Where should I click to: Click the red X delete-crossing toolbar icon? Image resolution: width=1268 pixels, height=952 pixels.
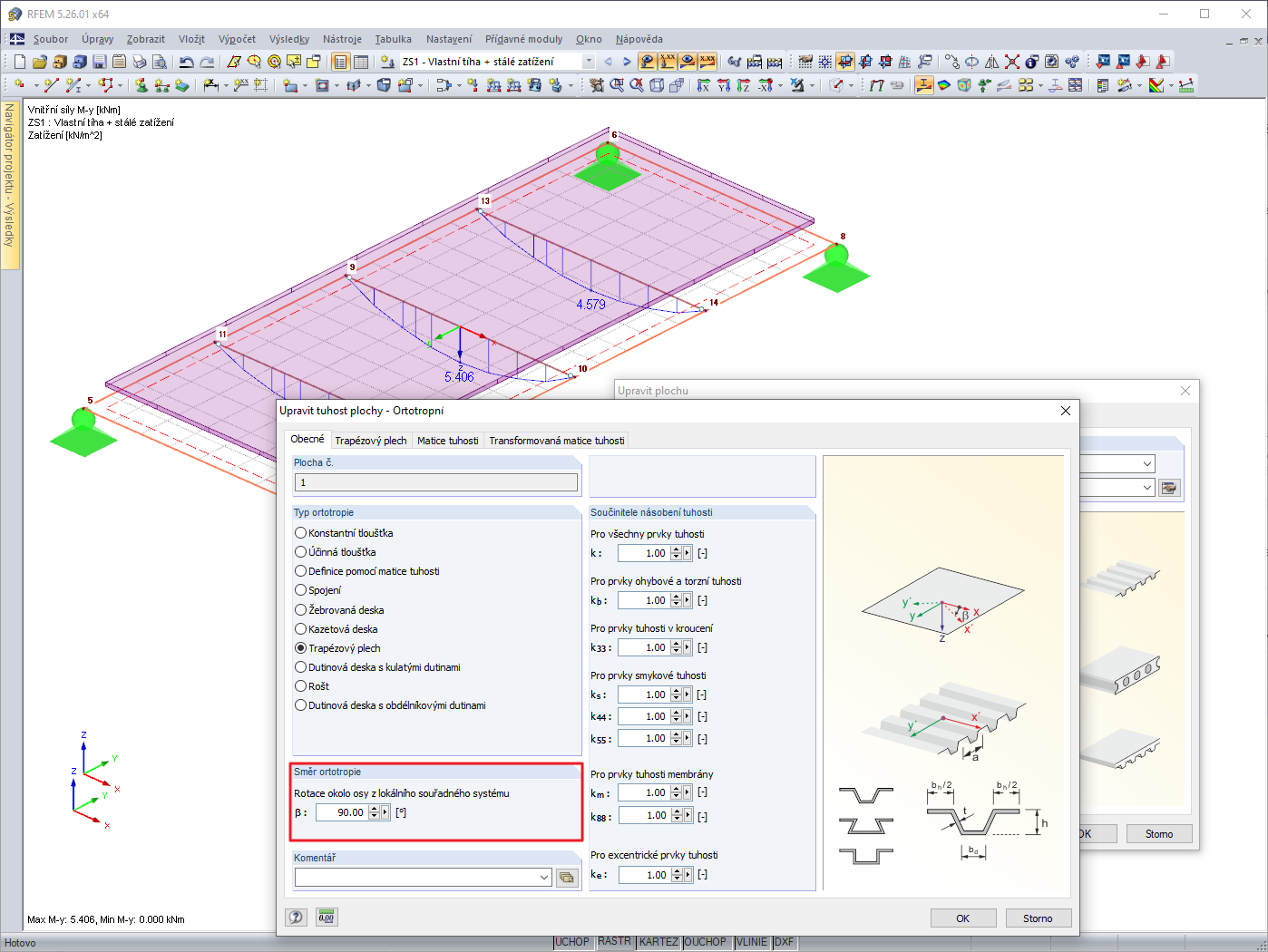(x=1012, y=62)
